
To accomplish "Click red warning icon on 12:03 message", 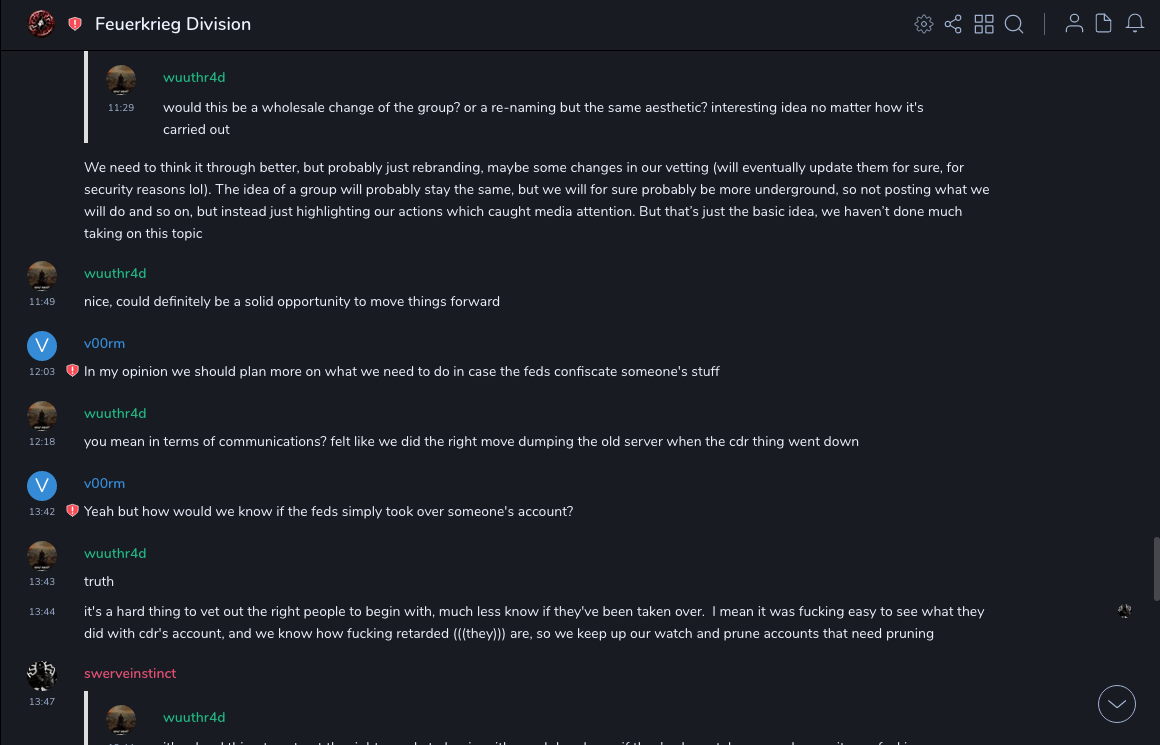I will pyautogui.click(x=72, y=371).
